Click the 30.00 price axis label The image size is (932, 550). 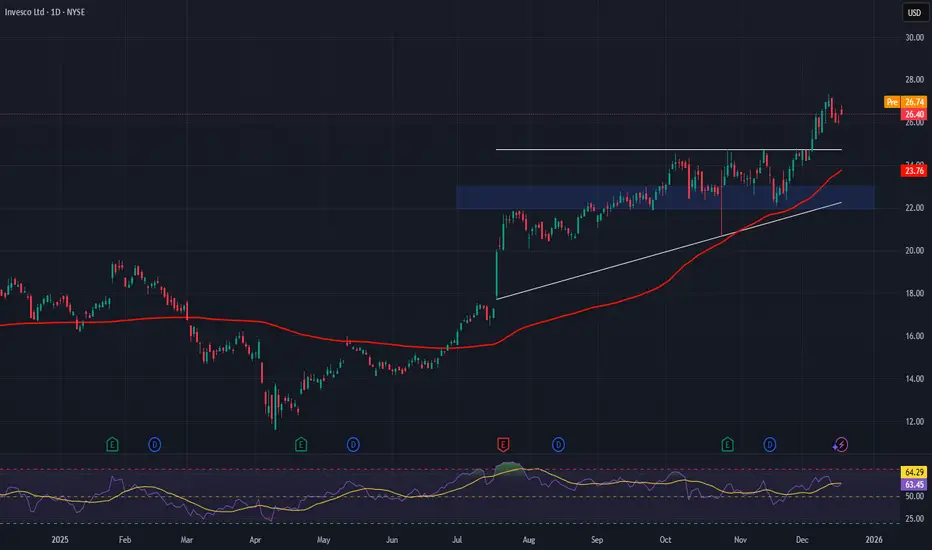click(x=914, y=37)
